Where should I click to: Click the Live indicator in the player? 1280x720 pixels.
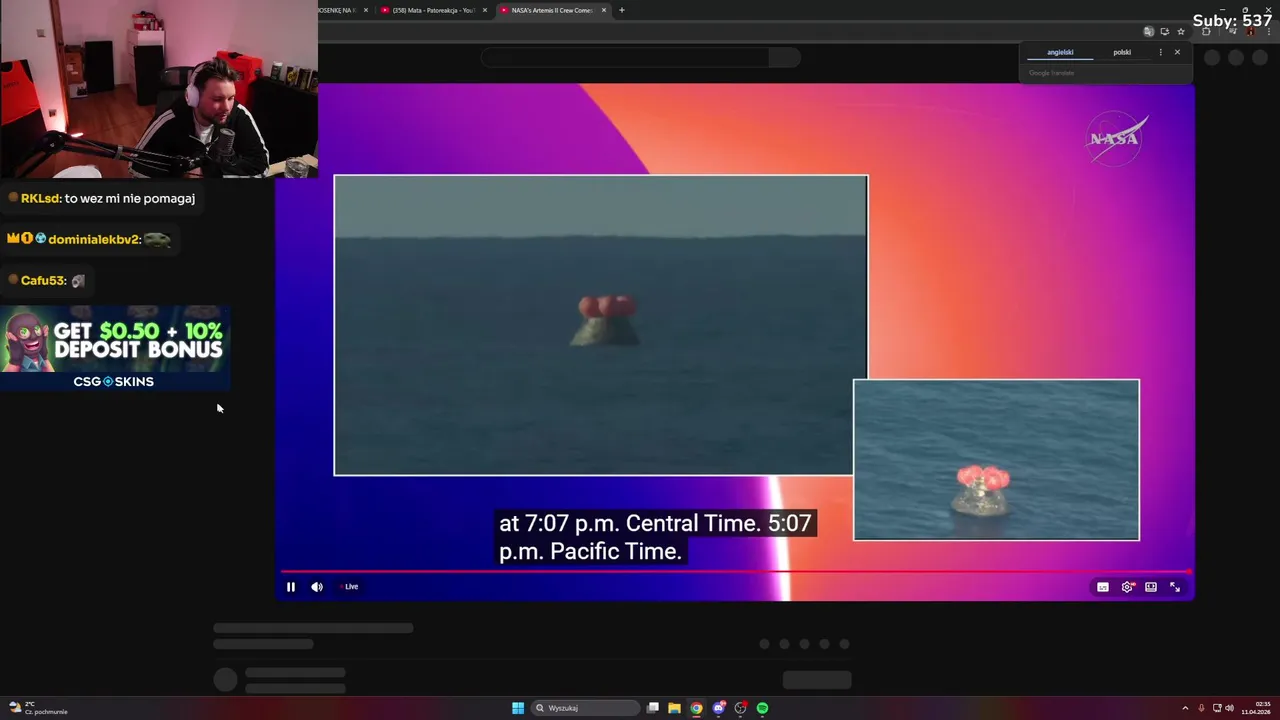click(x=351, y=587)
